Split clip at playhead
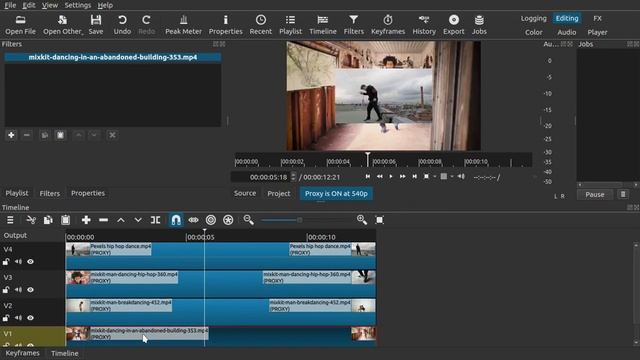The image size is (640, 360). 156,220
